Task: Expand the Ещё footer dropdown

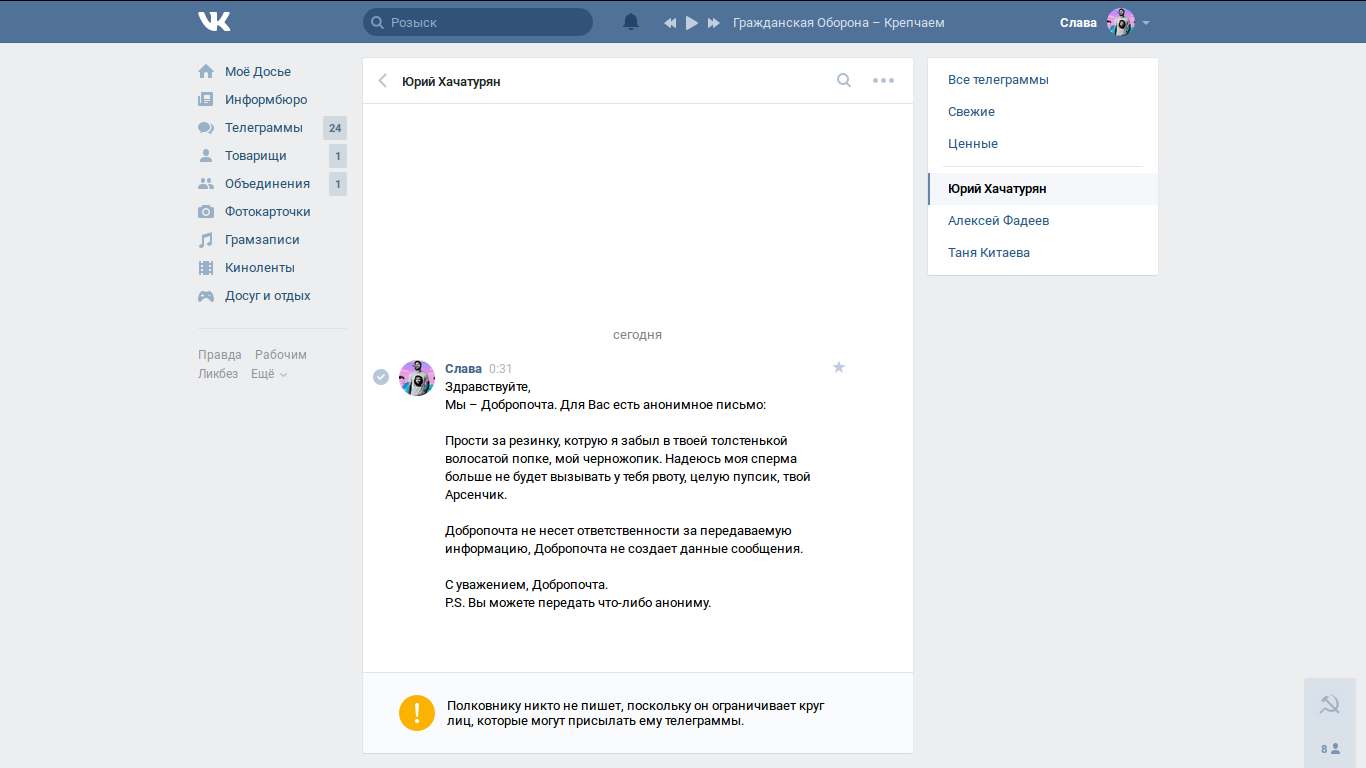Action: 269,374
